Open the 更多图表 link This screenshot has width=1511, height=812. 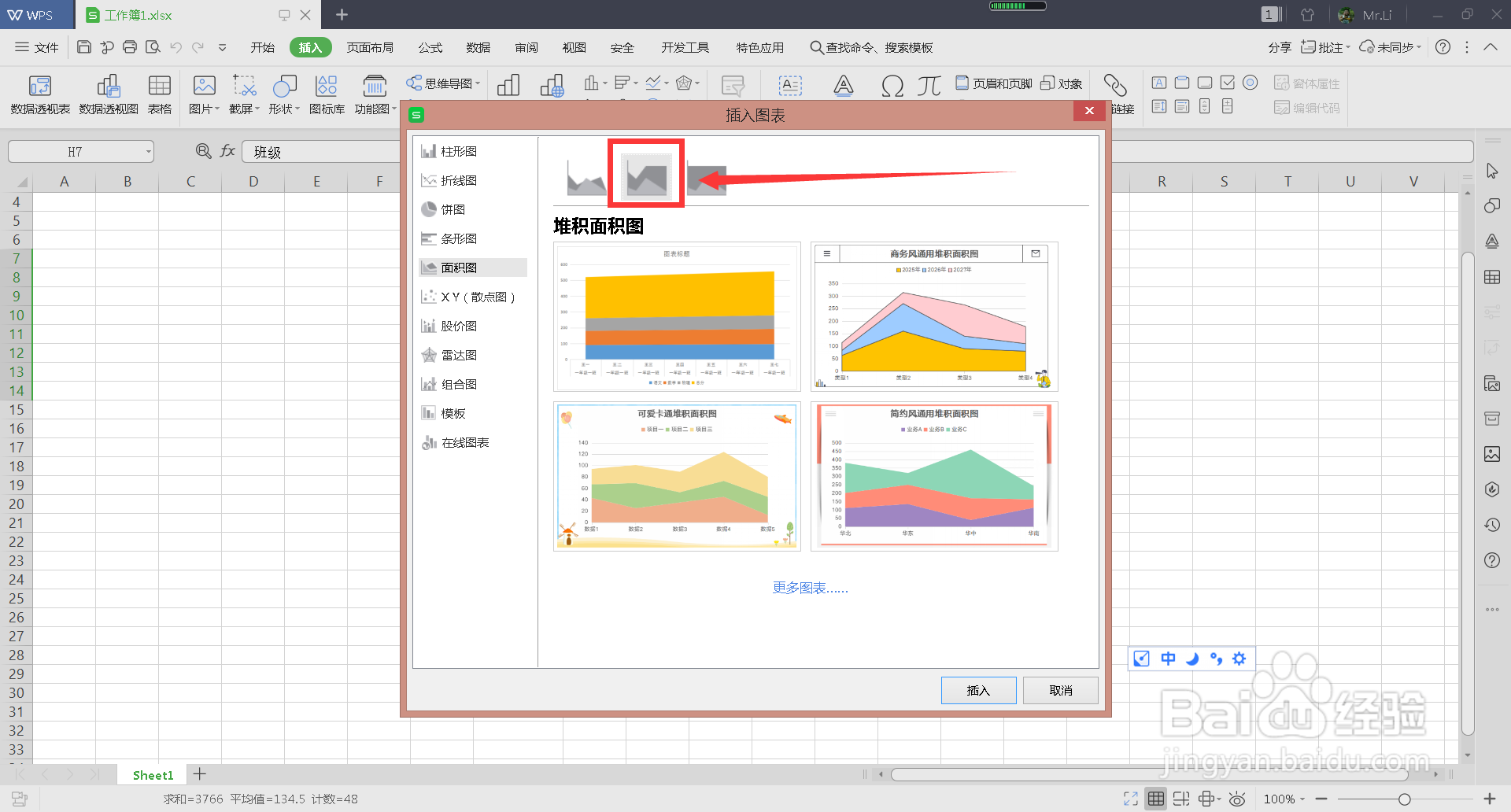810,588
